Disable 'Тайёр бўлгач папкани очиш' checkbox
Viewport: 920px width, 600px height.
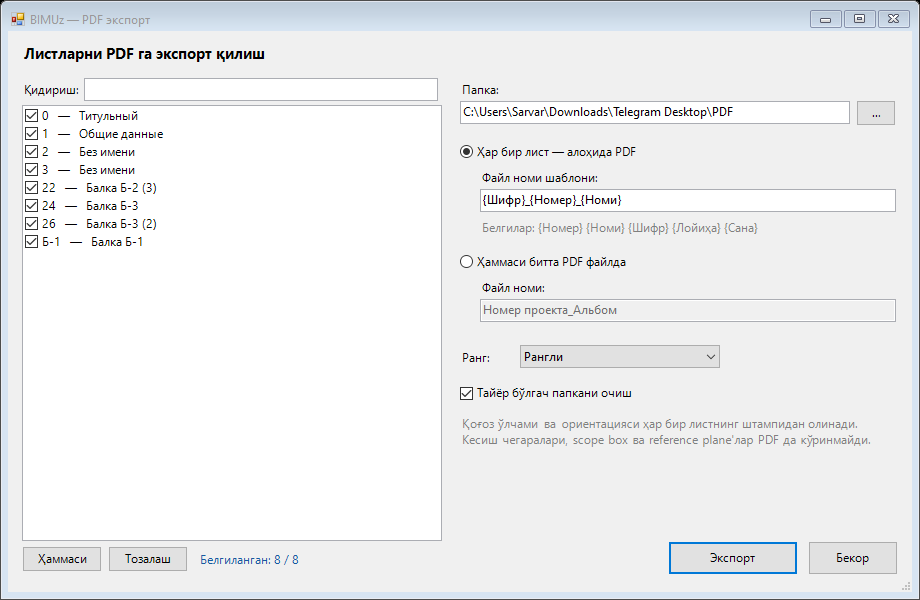coord(466,394)
